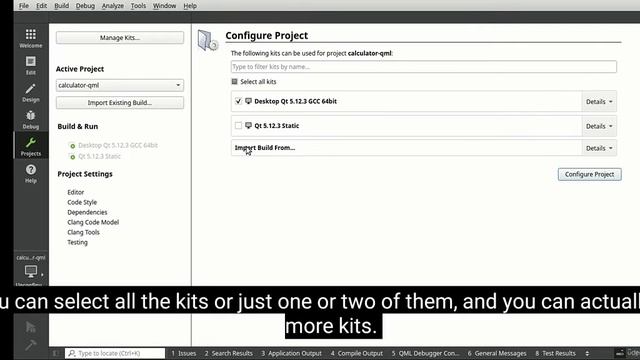Open the Help mode
The image size is (640, 360).
(31, 173)
